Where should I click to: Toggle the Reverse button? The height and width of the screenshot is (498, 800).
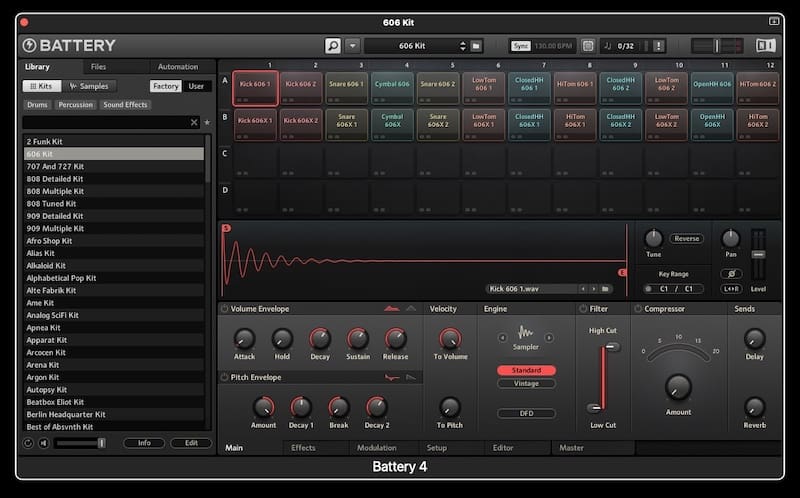[686, 239]
